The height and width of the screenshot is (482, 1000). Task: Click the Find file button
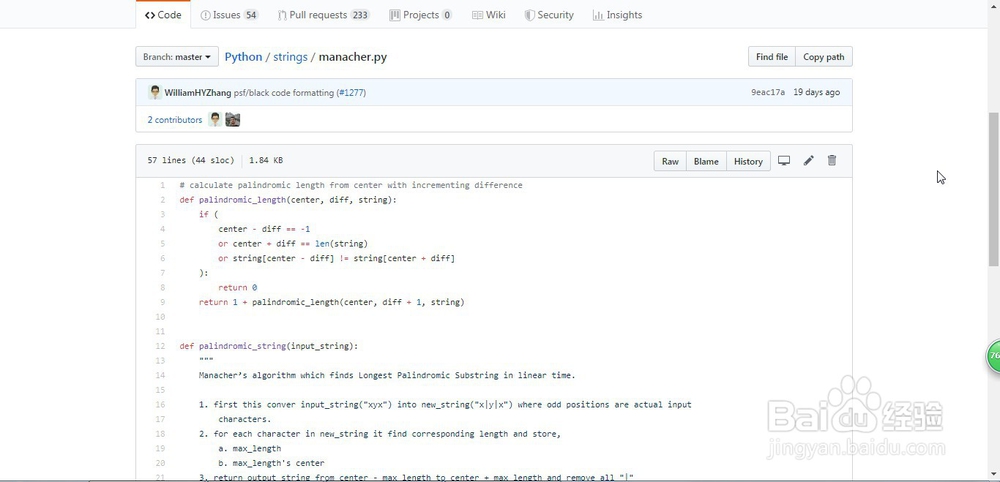(772, 57)
